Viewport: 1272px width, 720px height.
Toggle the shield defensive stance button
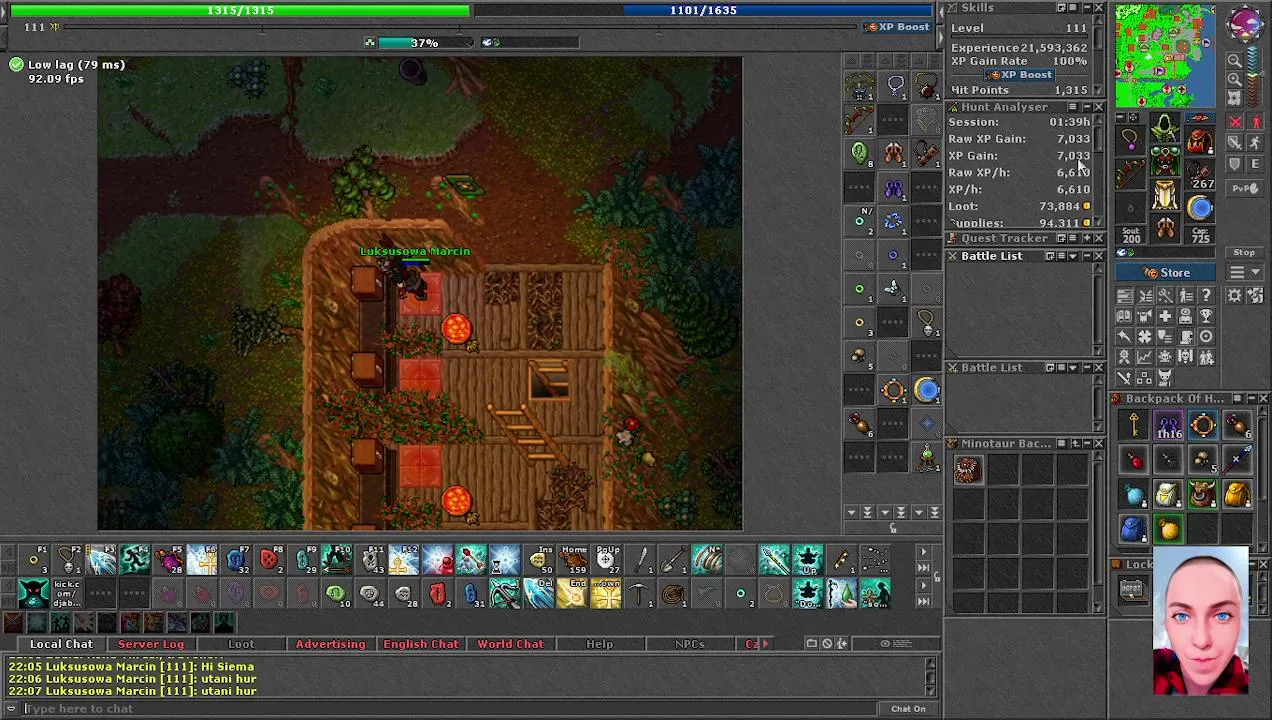pyautogui.click(x=1234, y=164)
